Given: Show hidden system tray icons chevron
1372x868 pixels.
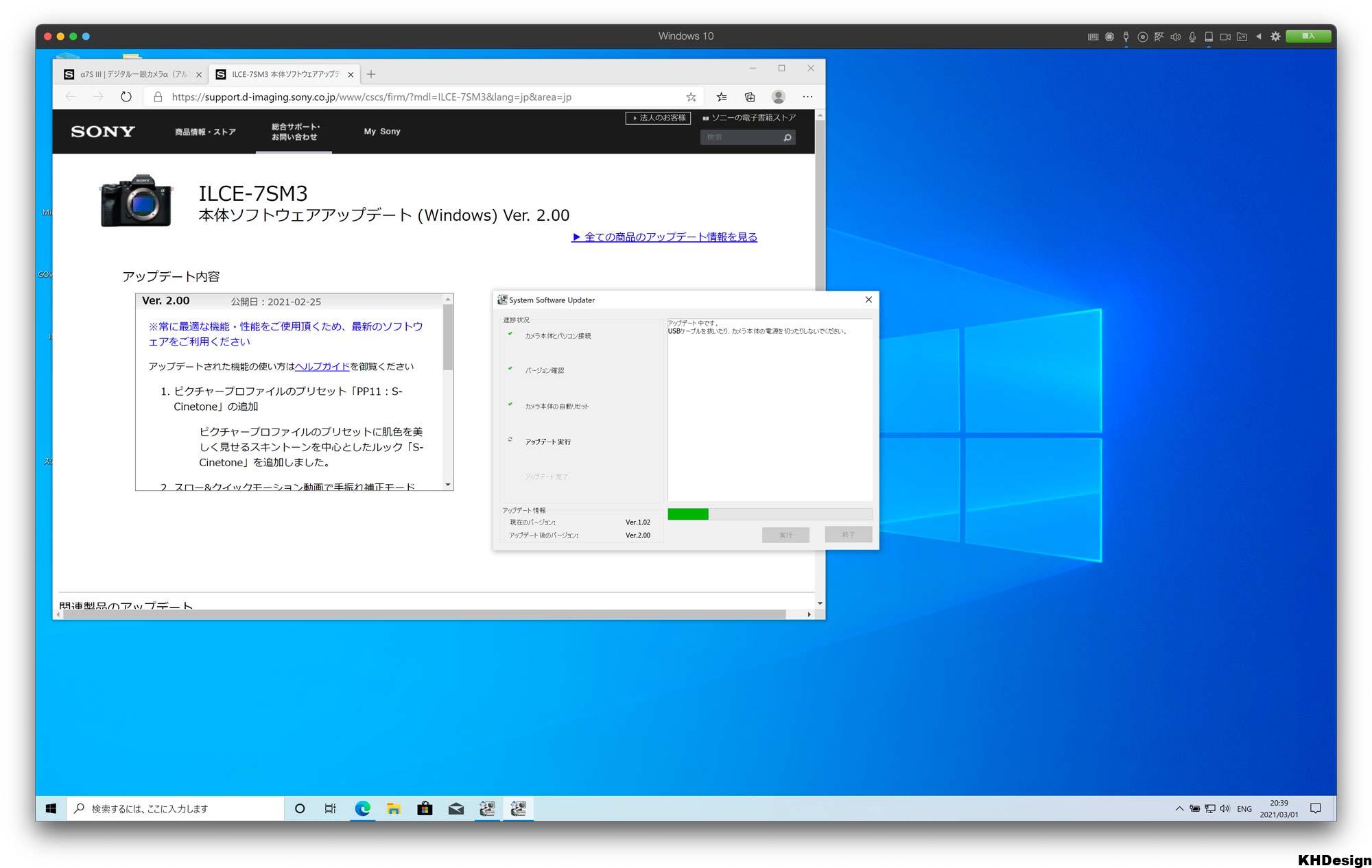Looking at the screenshot, I should click(x=1179, y=808).
